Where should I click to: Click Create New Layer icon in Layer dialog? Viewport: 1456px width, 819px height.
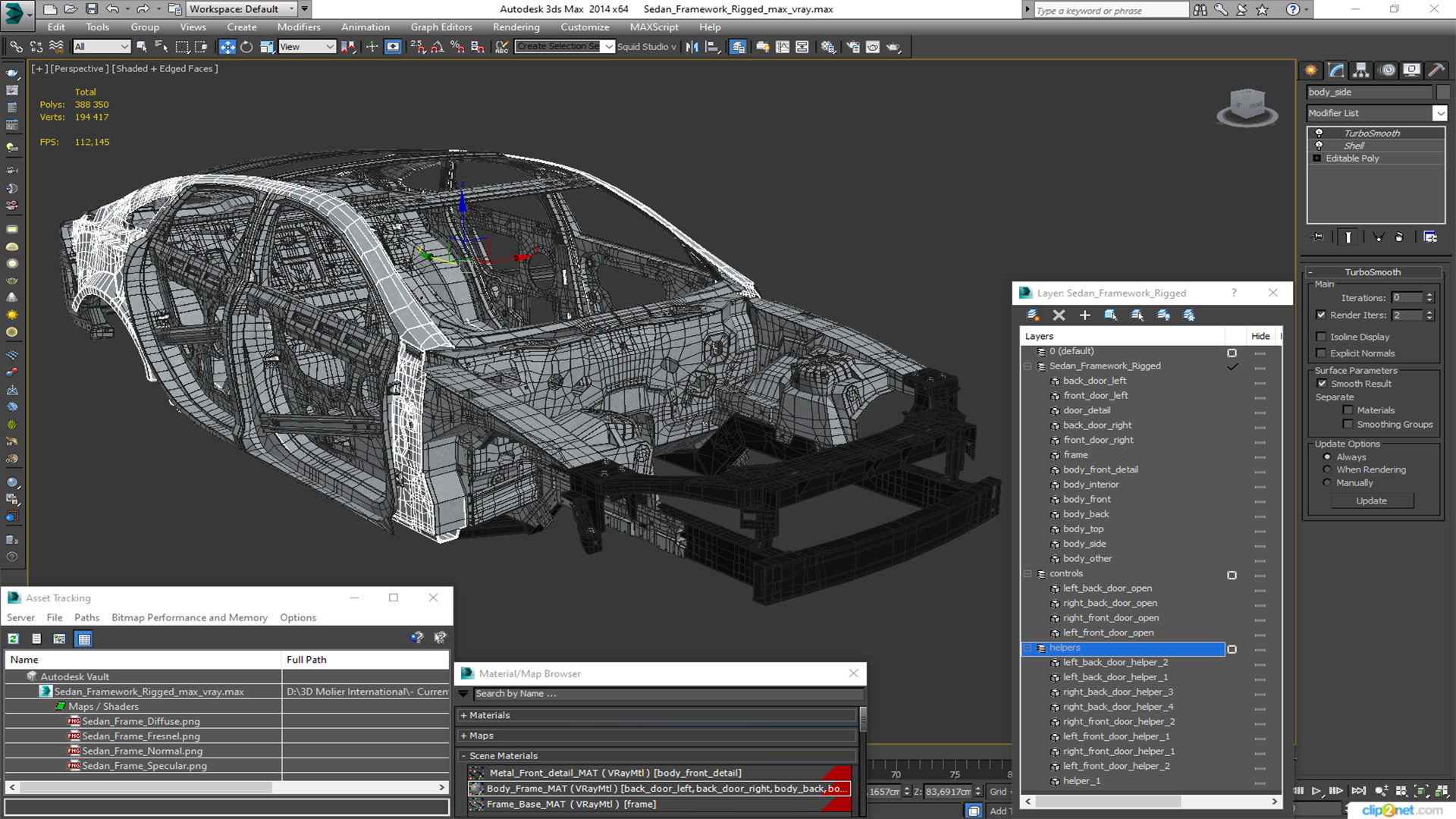(1033, 315)
